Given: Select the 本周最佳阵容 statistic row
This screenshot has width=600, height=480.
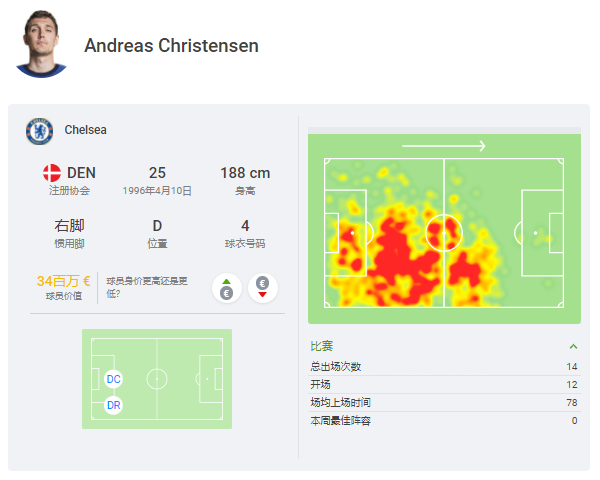Looking at the screenshot, I should pos(444,421).
